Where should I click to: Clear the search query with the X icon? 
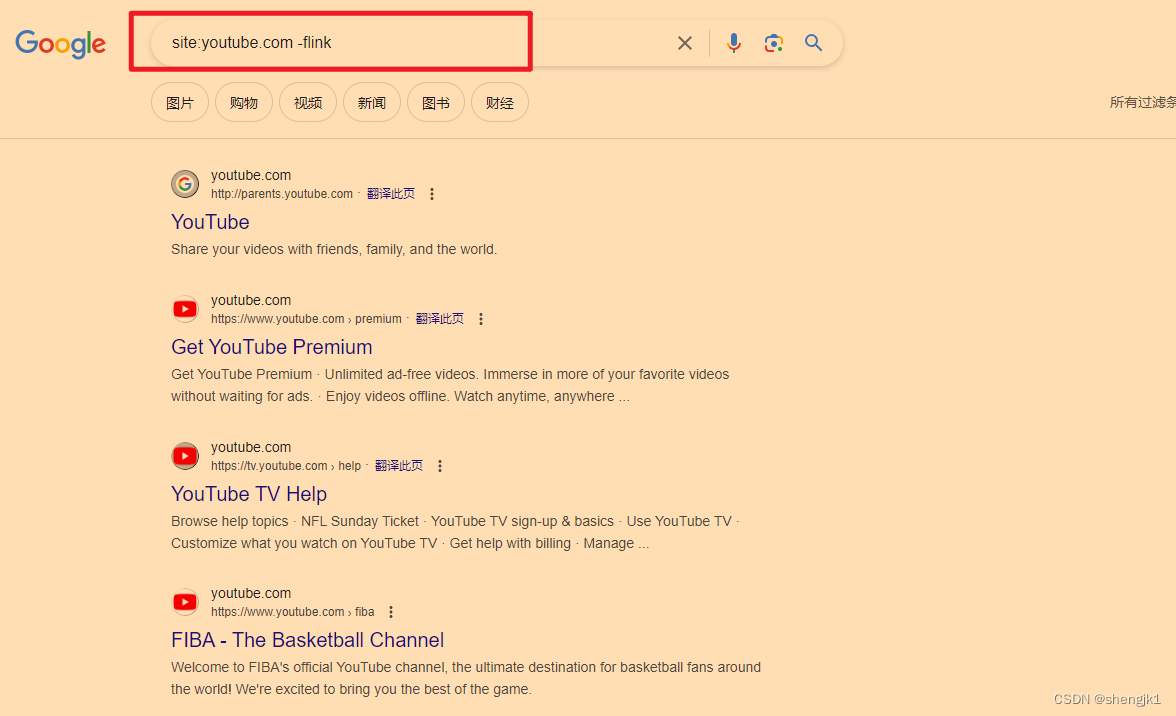[685, 43]
